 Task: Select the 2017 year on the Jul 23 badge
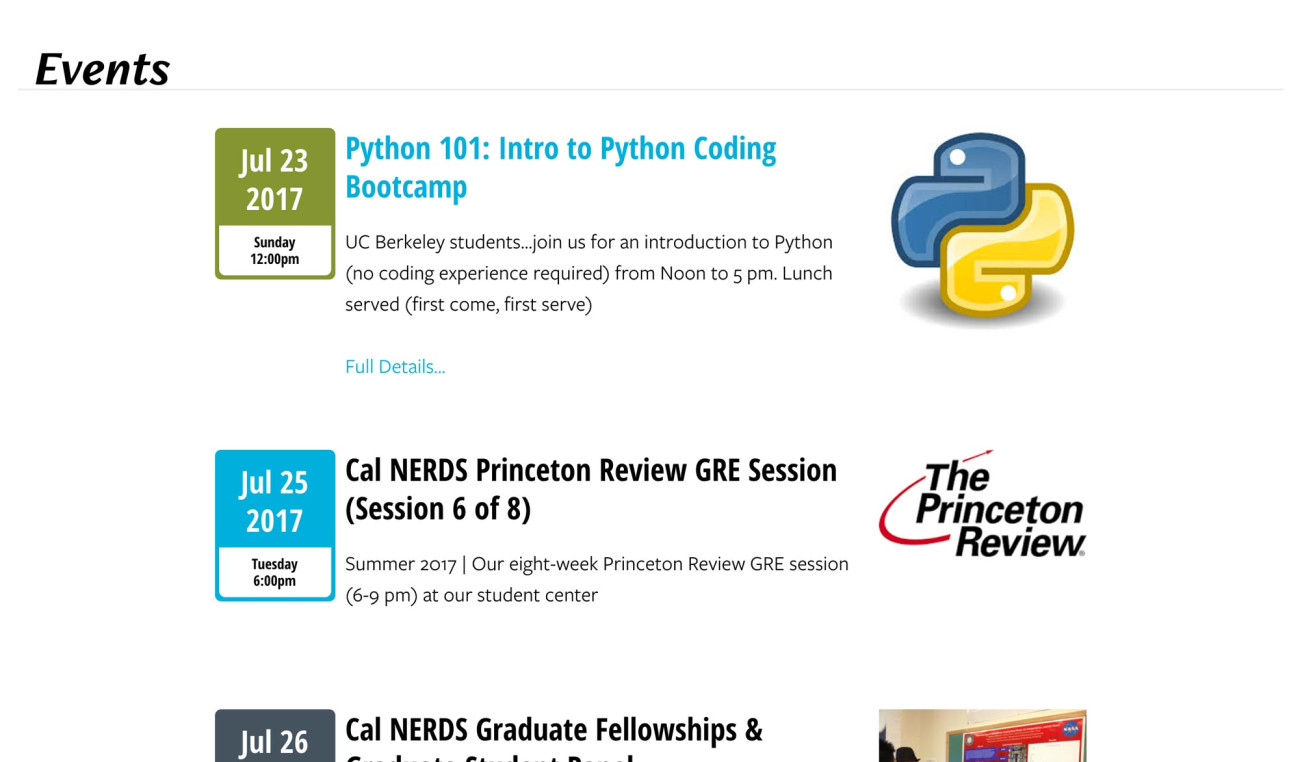tap(274, 200)
